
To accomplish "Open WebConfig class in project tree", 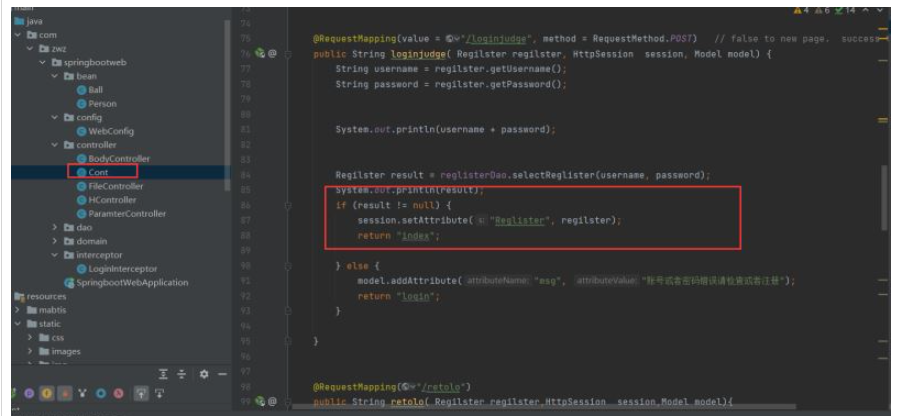I will point(105,131).
